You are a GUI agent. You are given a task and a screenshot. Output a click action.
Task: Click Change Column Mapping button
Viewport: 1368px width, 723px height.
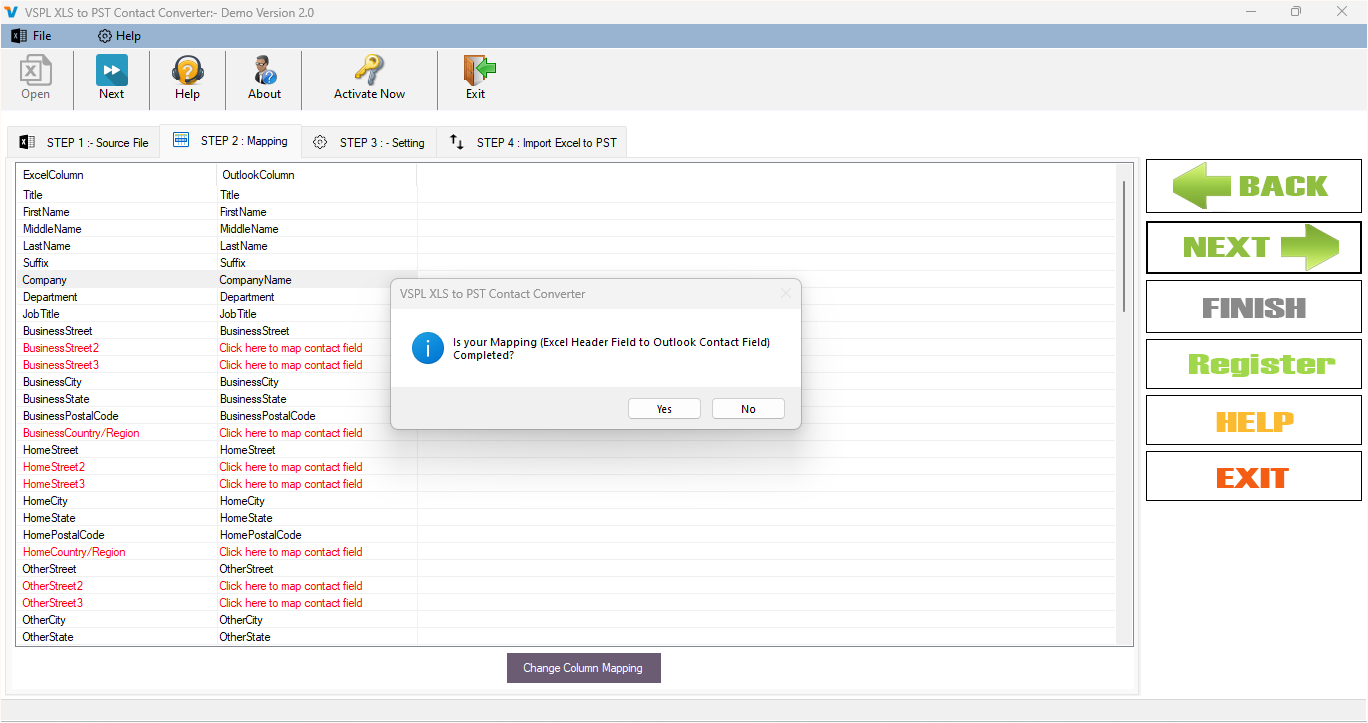[x=583, y=668]
